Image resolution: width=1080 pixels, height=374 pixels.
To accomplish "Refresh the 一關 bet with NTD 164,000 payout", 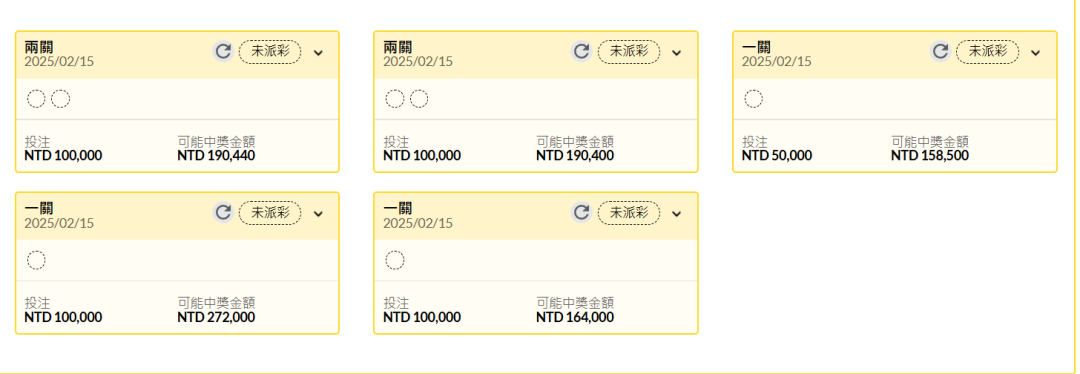I will (x=582, y=213).
